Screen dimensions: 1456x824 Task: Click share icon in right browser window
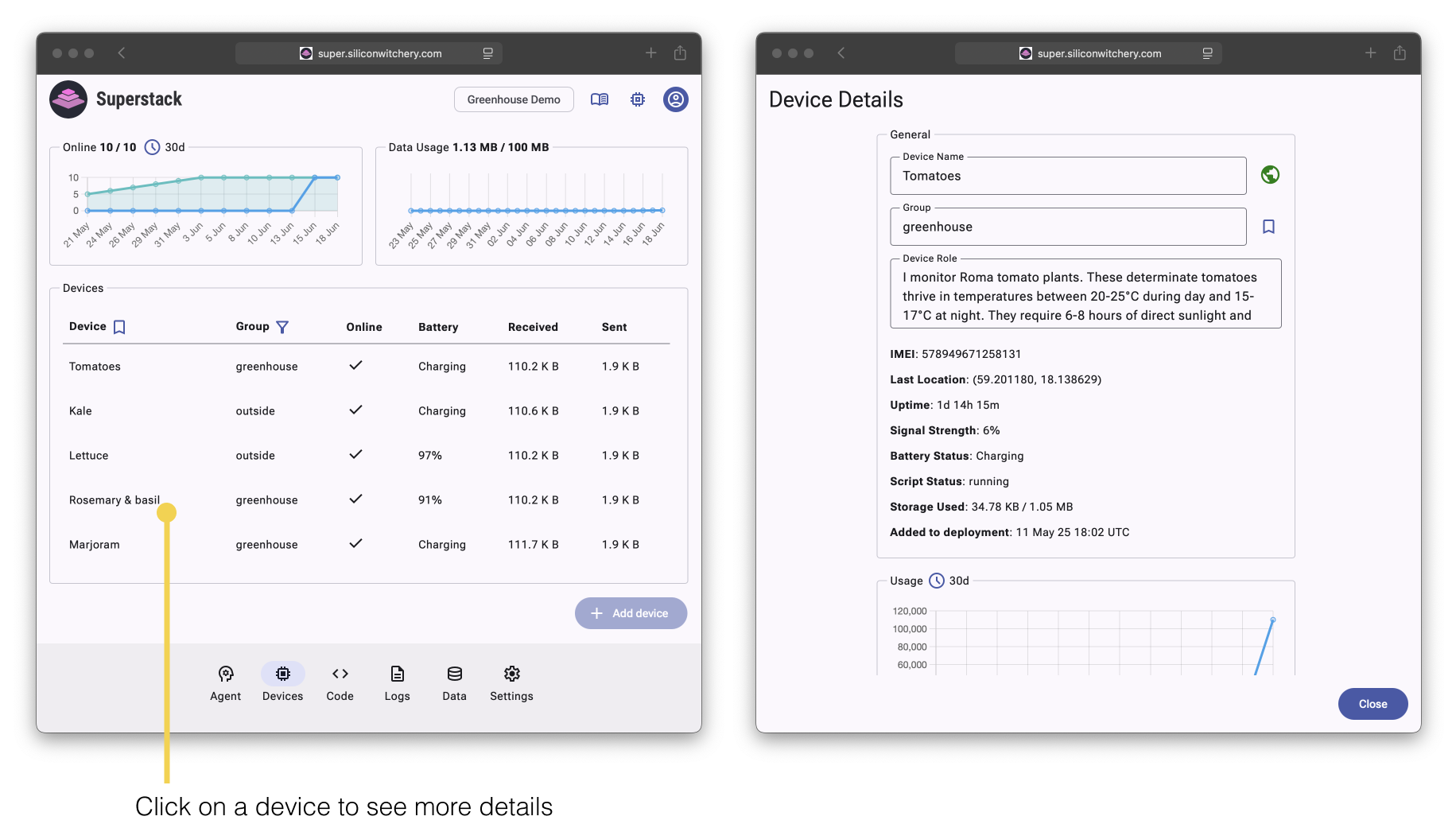click(1400, 53)
